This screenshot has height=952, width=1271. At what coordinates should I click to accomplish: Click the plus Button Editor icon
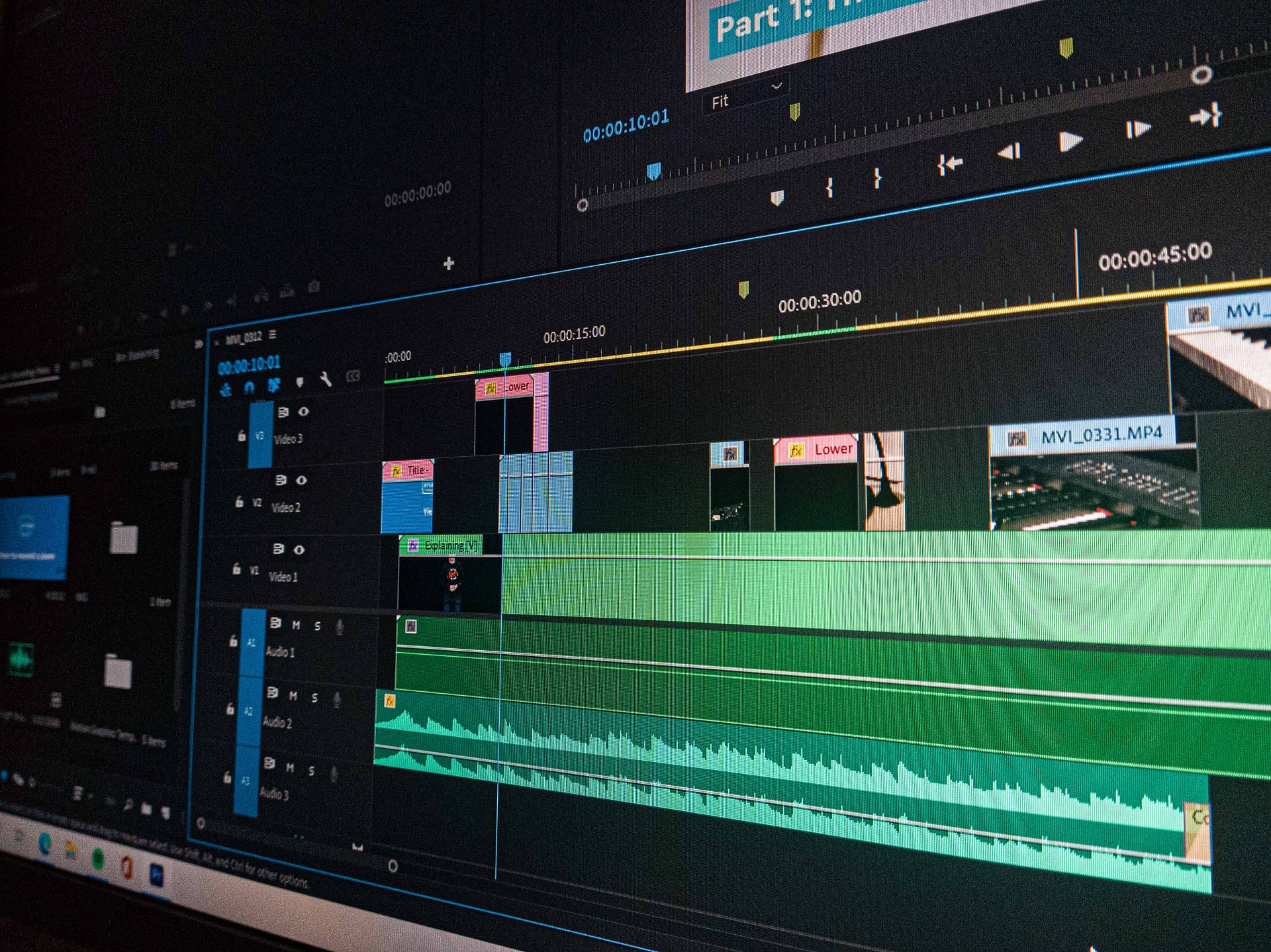449,263
